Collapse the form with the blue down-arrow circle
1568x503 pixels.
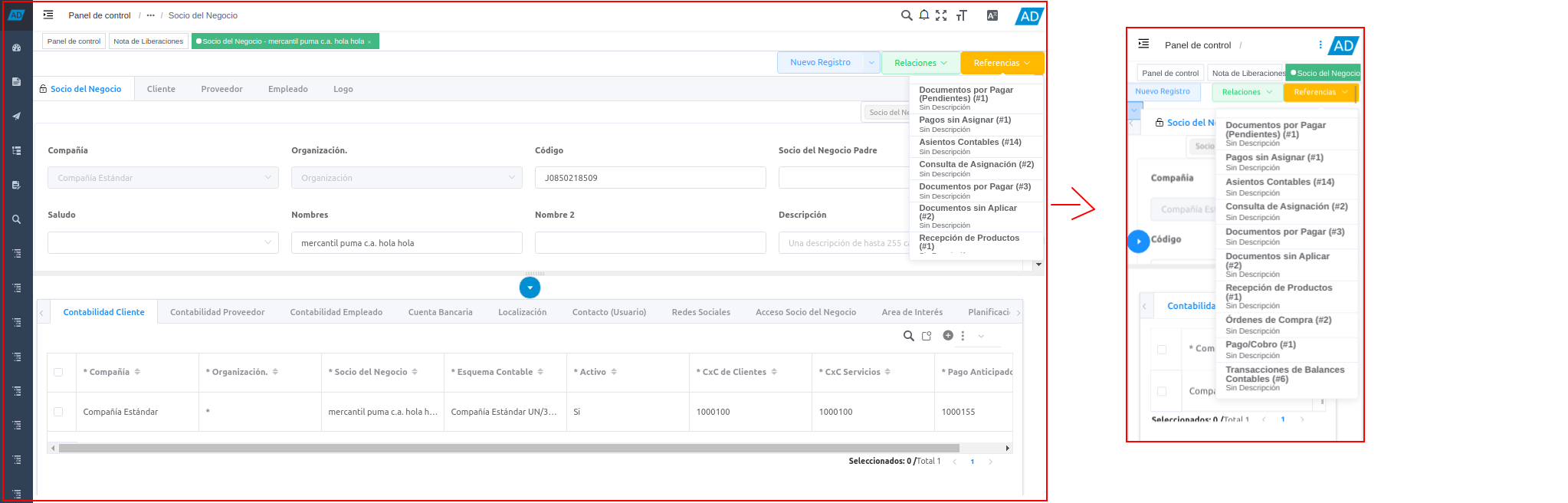[530, 288]
